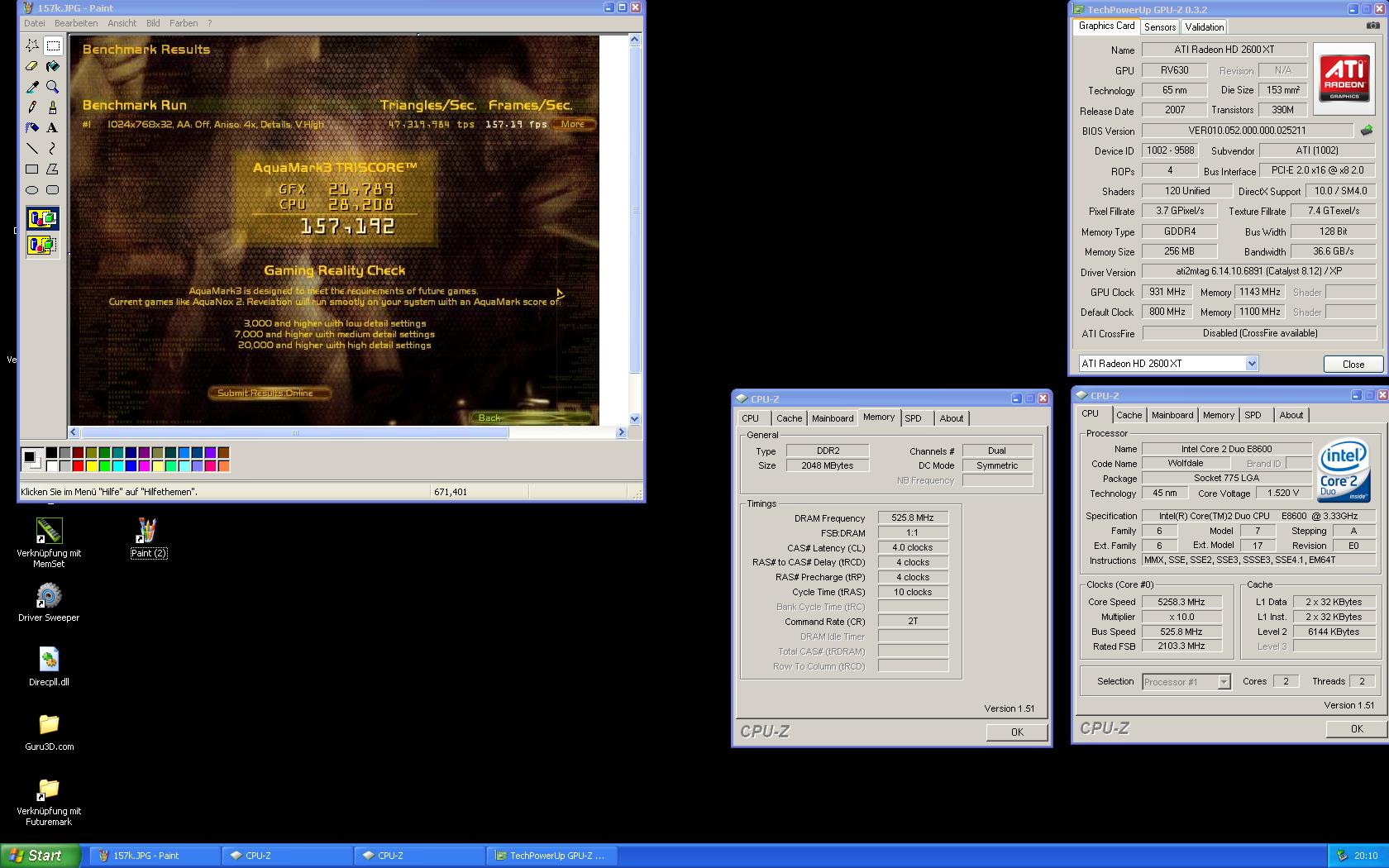Activate the Pick Color eyedropper tool
Screen dimensions: 1389x868
click(x=32, y=87)
